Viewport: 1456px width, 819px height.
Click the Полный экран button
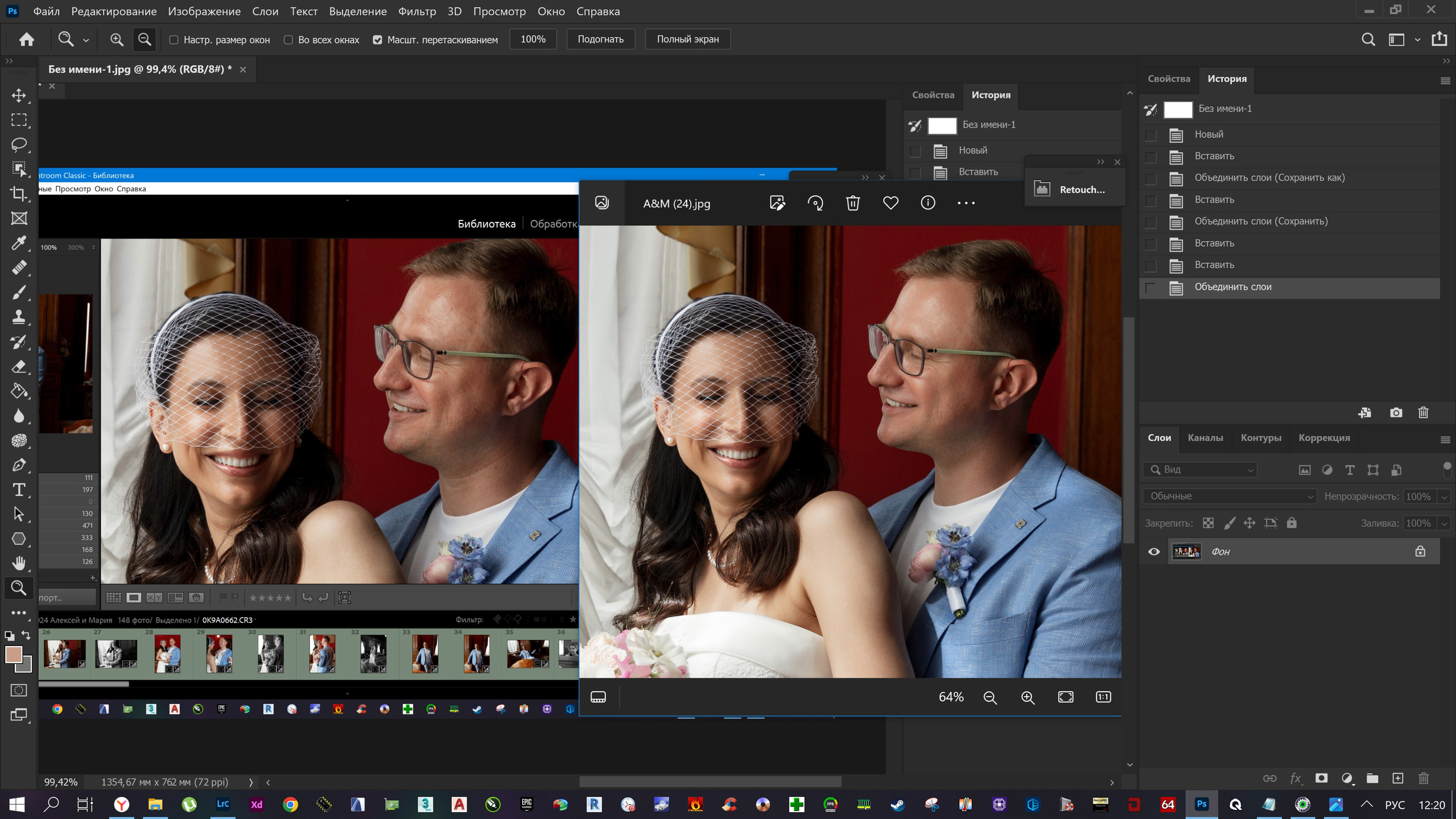point(687,39)
